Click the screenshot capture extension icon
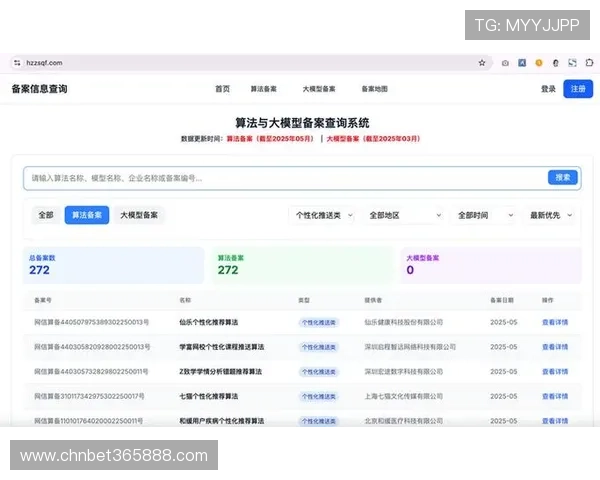600x480 pixels. coord(572,63)
